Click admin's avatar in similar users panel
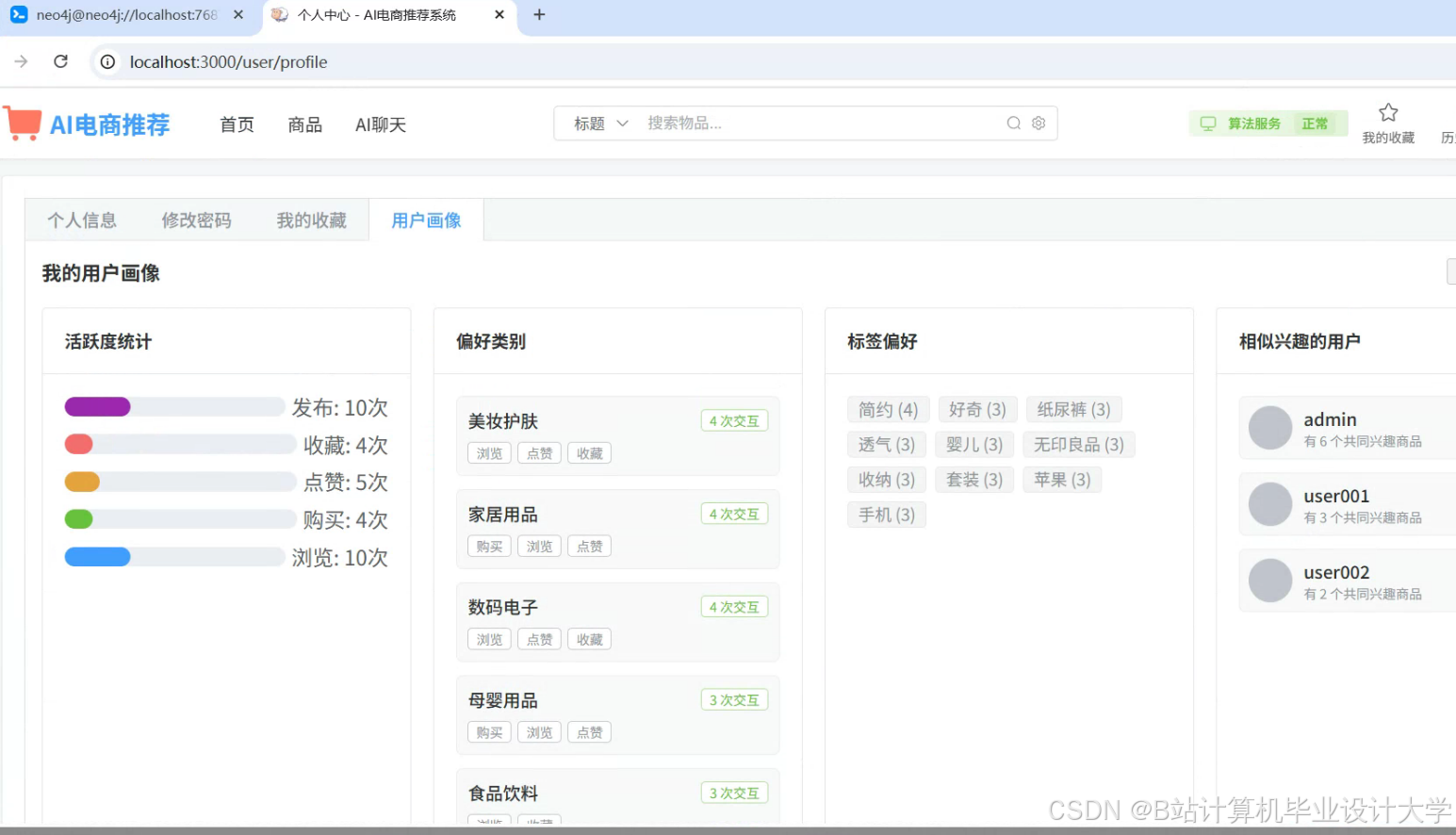This screenshot has height=835, width=1456. pyautogui.click(x=1269, y=427)
